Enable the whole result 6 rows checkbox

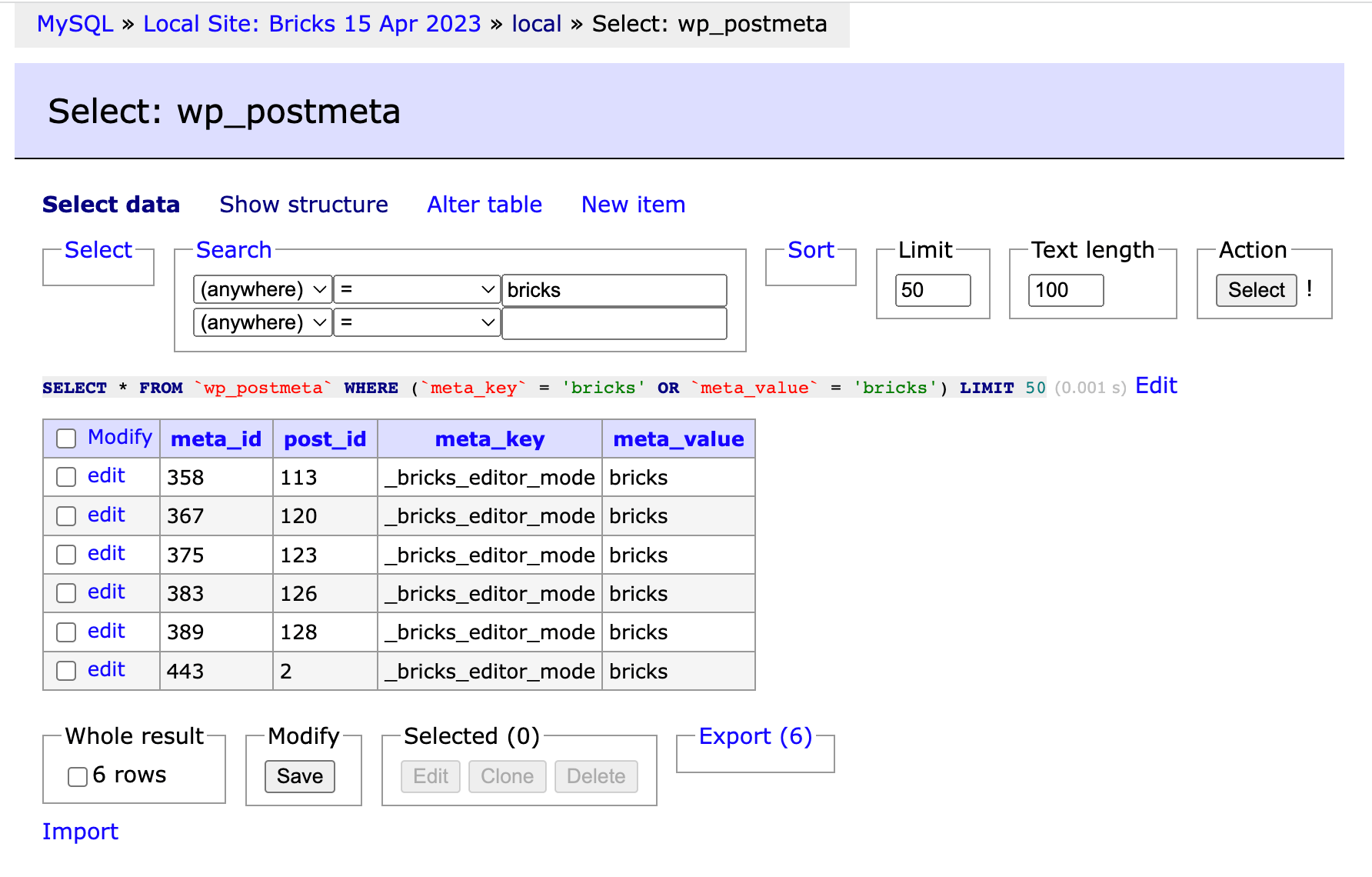(x=78, y=777)
